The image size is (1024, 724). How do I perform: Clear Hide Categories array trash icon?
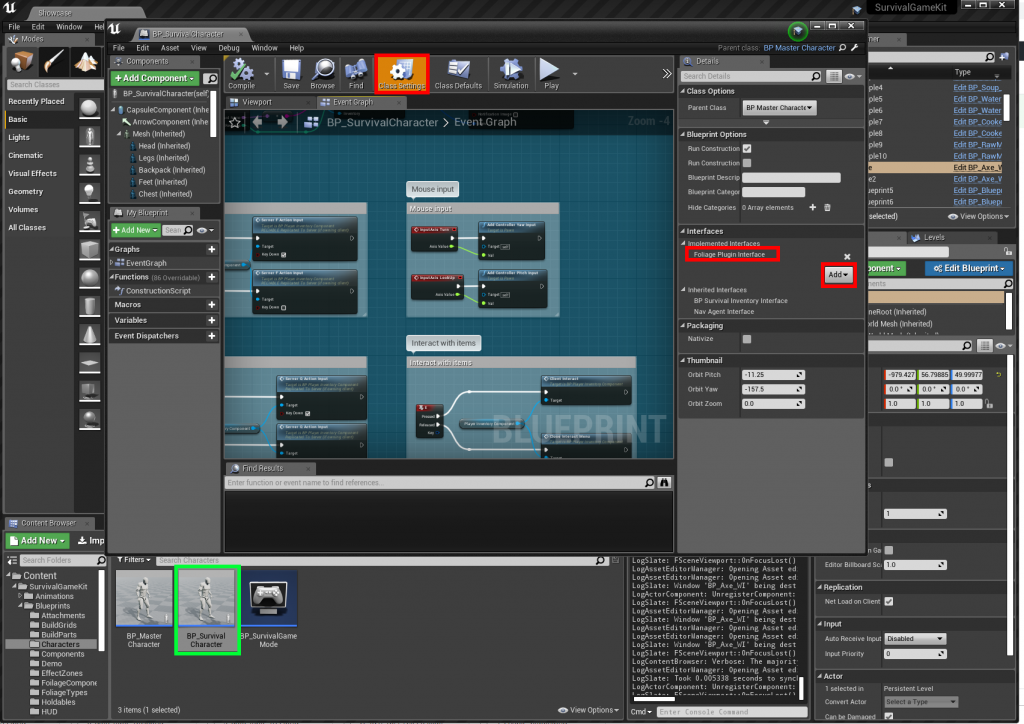tap(827, 208)
